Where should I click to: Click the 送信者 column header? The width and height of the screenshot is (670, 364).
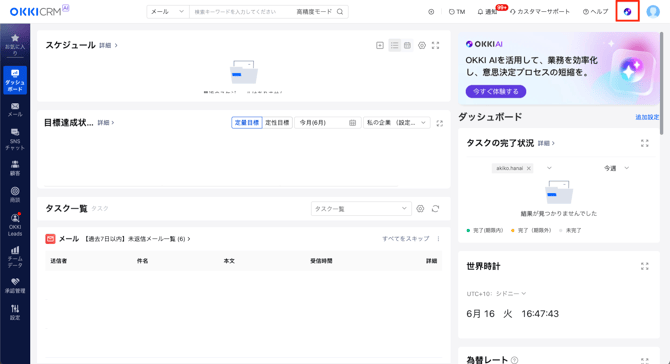59,261
